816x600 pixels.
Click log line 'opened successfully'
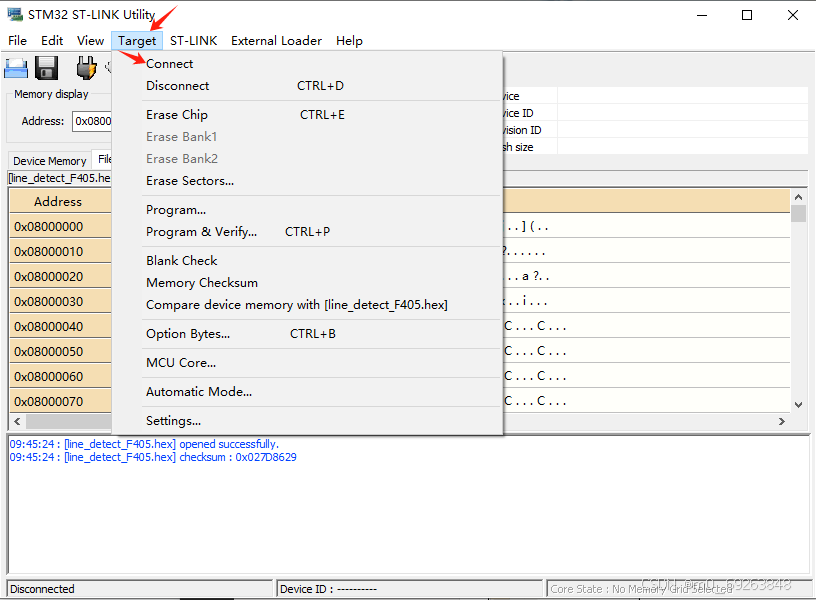click(144, 444)
